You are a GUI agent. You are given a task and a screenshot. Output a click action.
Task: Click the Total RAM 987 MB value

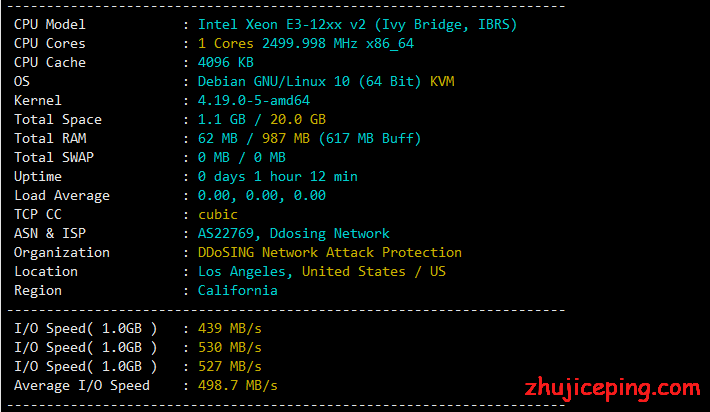click(286, 139)
